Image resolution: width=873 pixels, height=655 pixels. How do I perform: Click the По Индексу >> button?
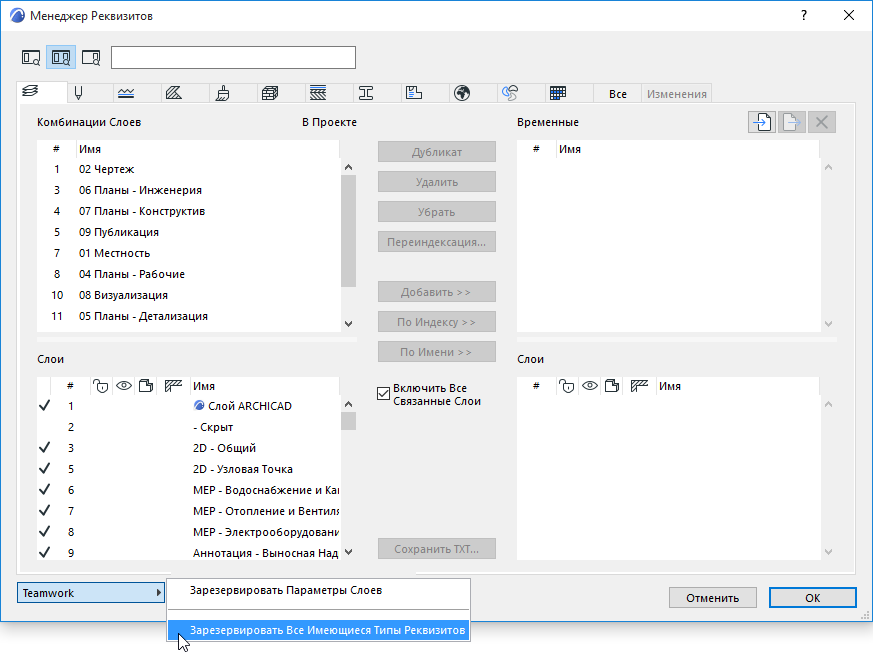tap(436, 322)
